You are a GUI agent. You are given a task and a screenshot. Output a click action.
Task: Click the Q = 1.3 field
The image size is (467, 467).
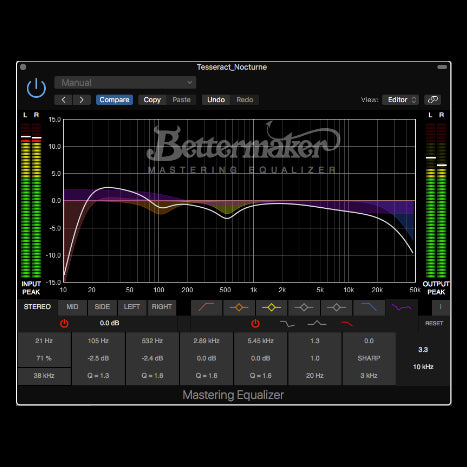(x=98, y=376)
